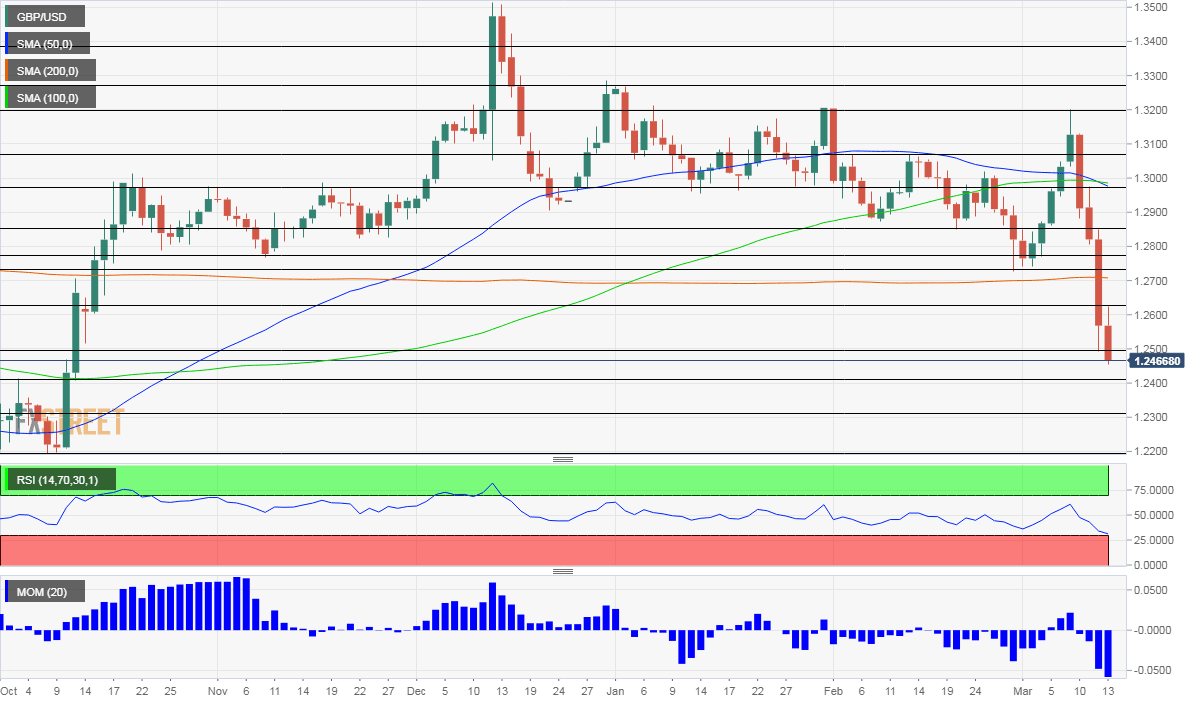Viewport: 1203px width, 704px height.
Task: Click the divider handle above the RSI panel
Action: click(563, 459)
